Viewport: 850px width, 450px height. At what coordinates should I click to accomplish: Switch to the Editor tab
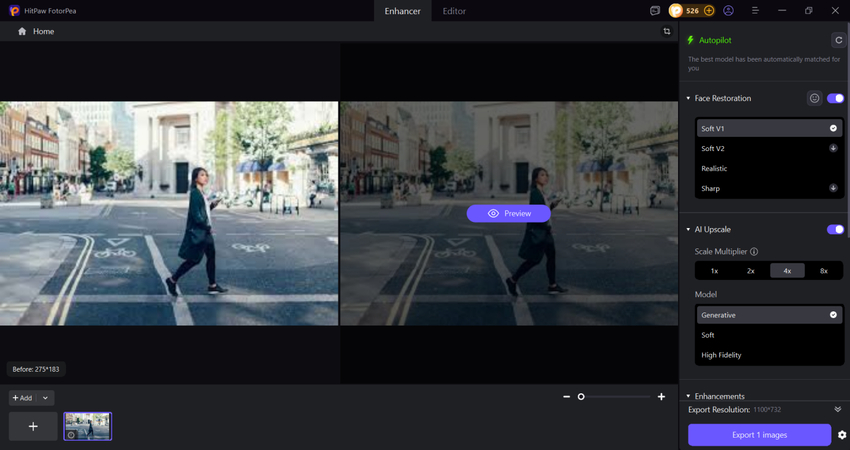click(454, 11)
